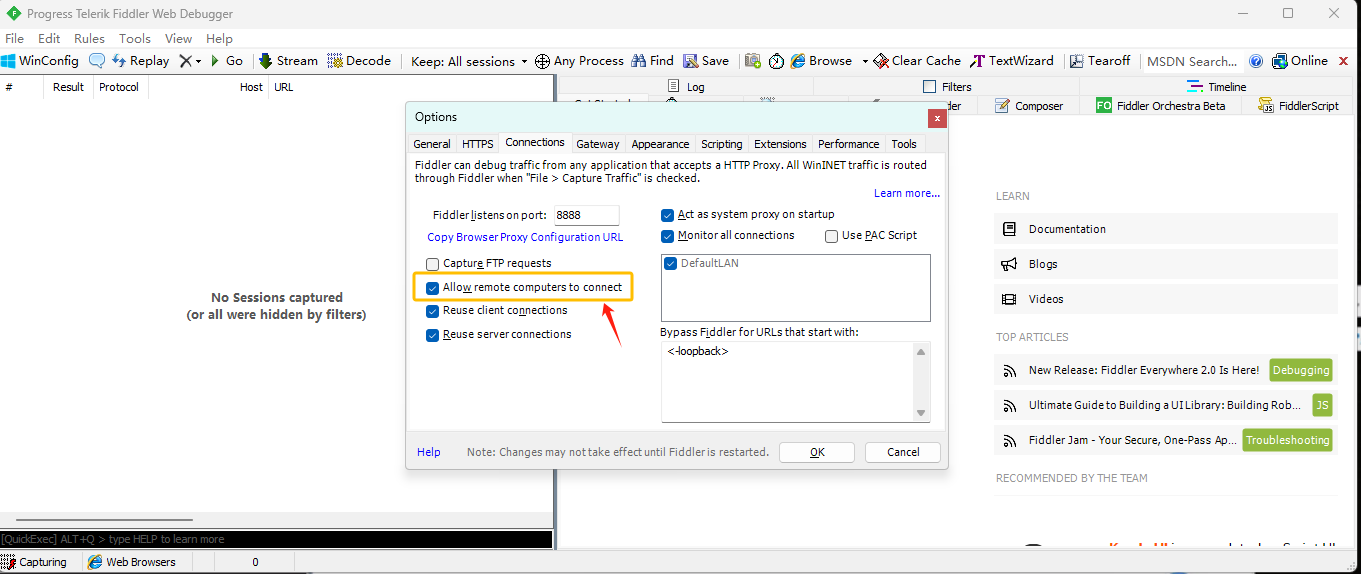Toggle Monitor all connections checkbox
Image resolution: width=1361 pixels, height=574 pixels.
tap(668, 236)
